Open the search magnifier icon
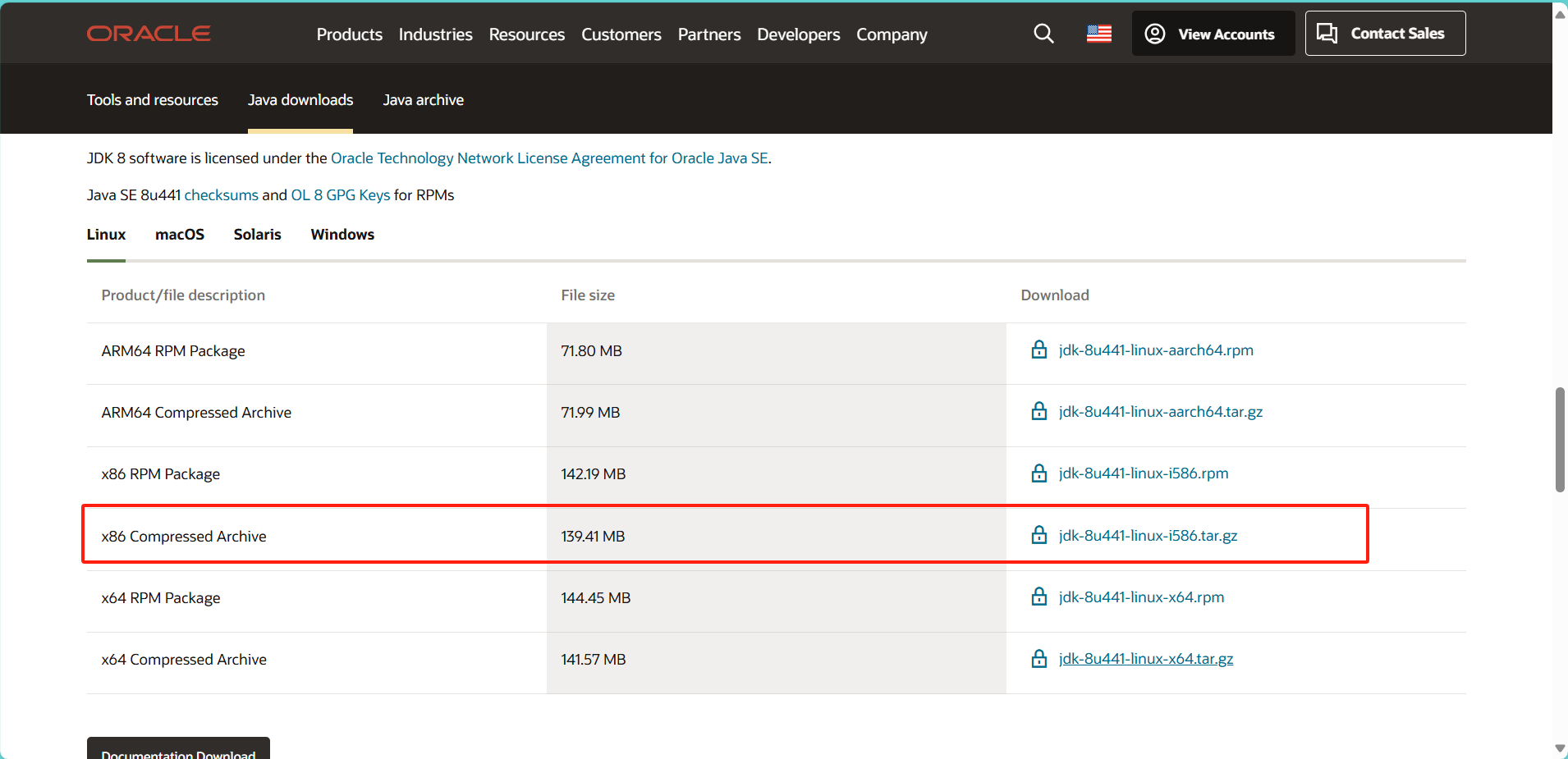 pos(1043,34)
